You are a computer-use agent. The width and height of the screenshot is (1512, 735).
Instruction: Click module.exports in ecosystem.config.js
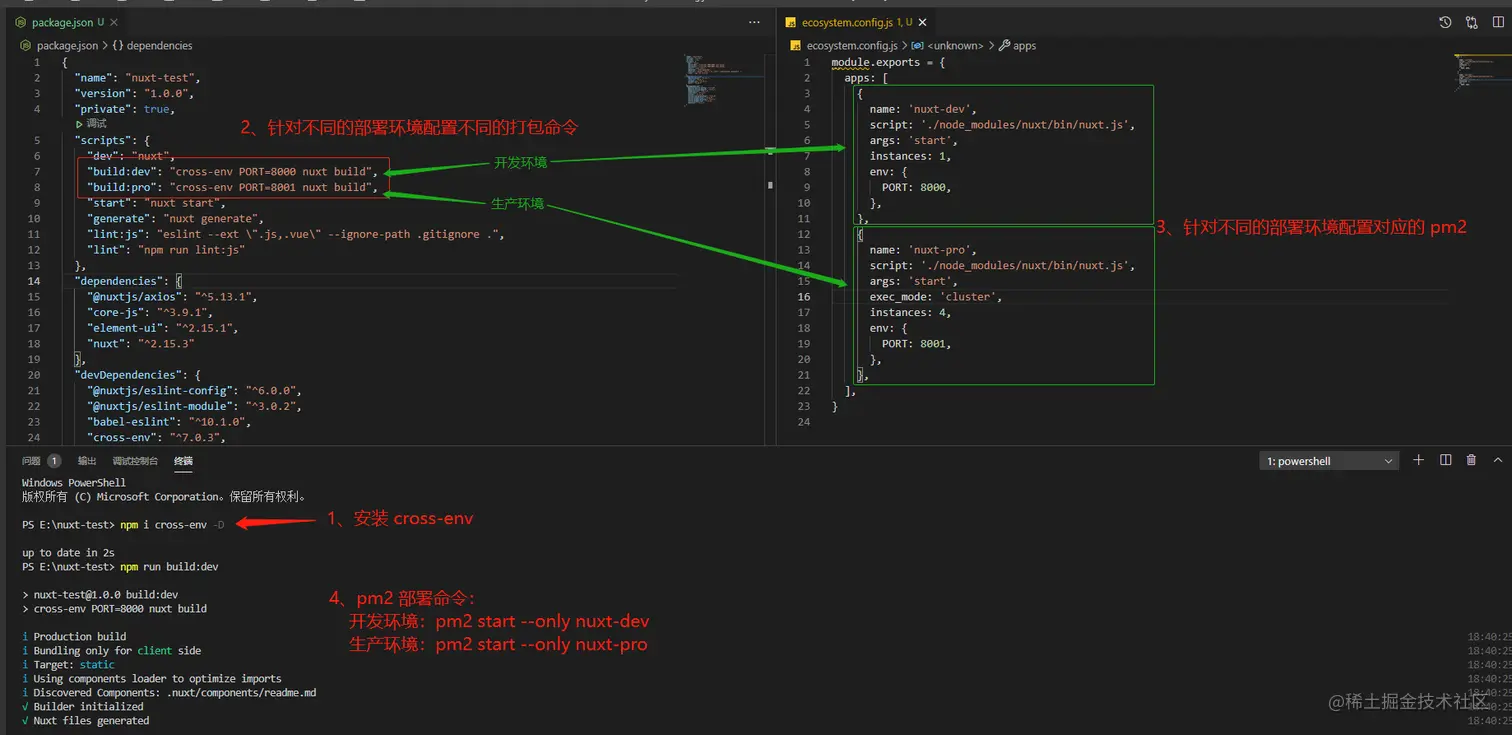pyautogui.click(x=875, y=62)
